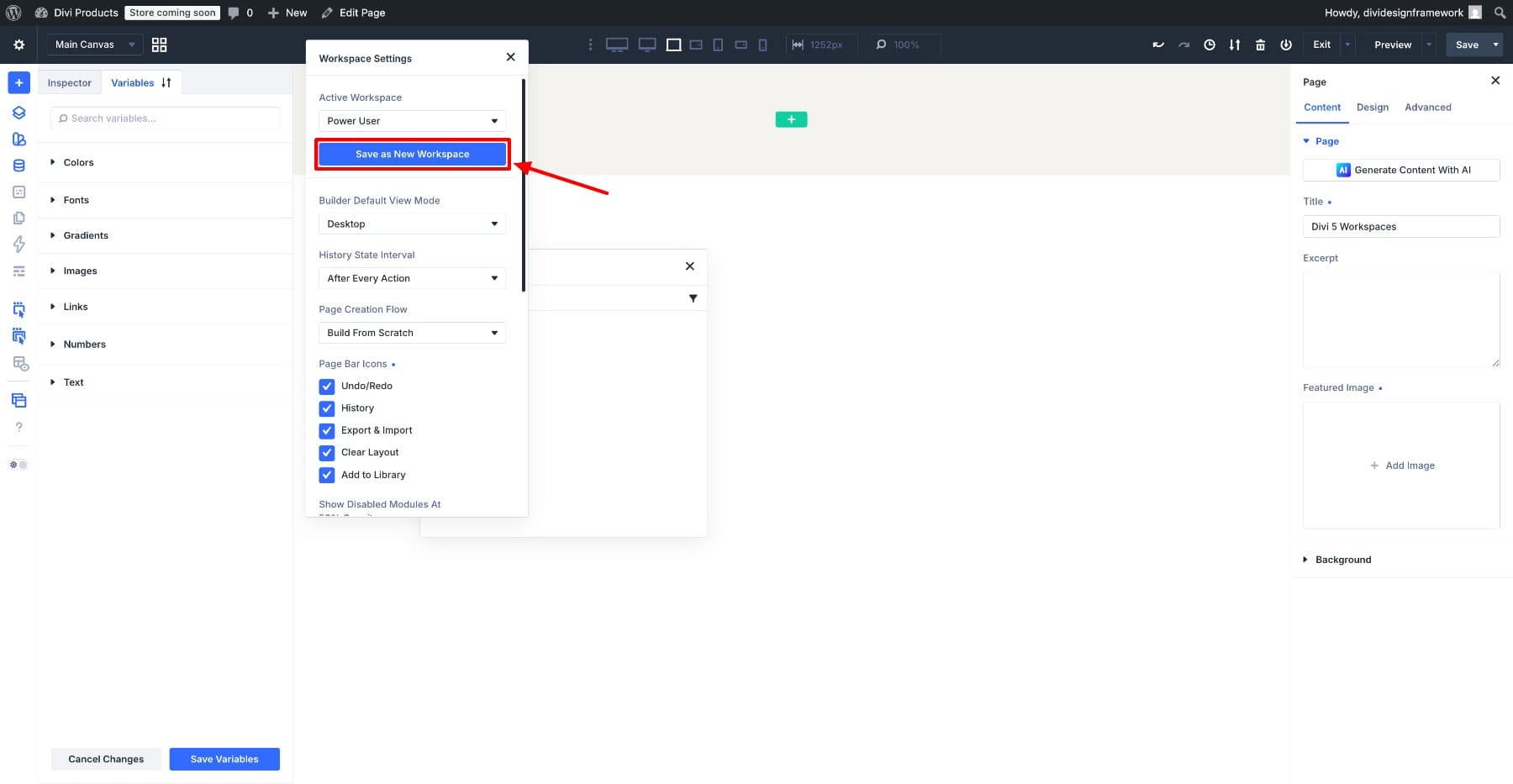This screenshot has width=1513, height=784.
Task: Uncheck the Add to Library checkbox
Action: 327,475
